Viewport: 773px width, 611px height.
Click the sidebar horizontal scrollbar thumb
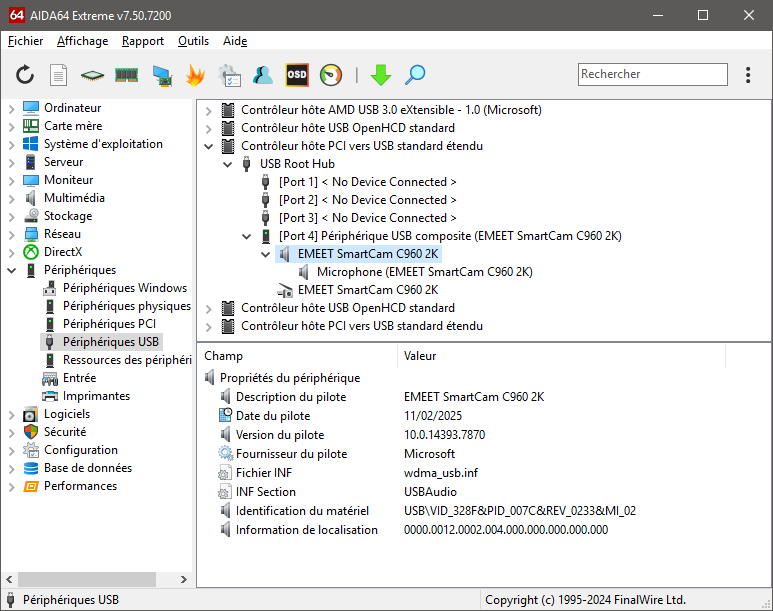point(87,579)
